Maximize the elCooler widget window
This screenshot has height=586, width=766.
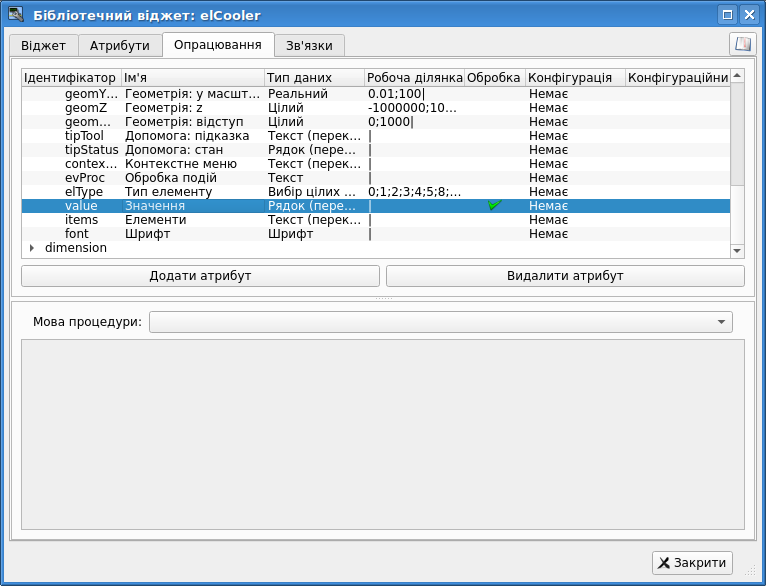tap(728, 14)
